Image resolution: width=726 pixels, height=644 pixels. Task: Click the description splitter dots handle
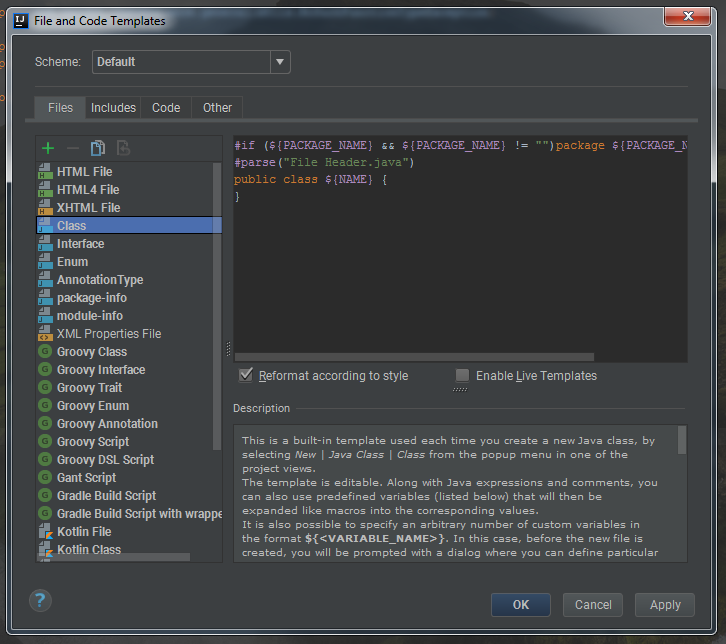point(460,389)
